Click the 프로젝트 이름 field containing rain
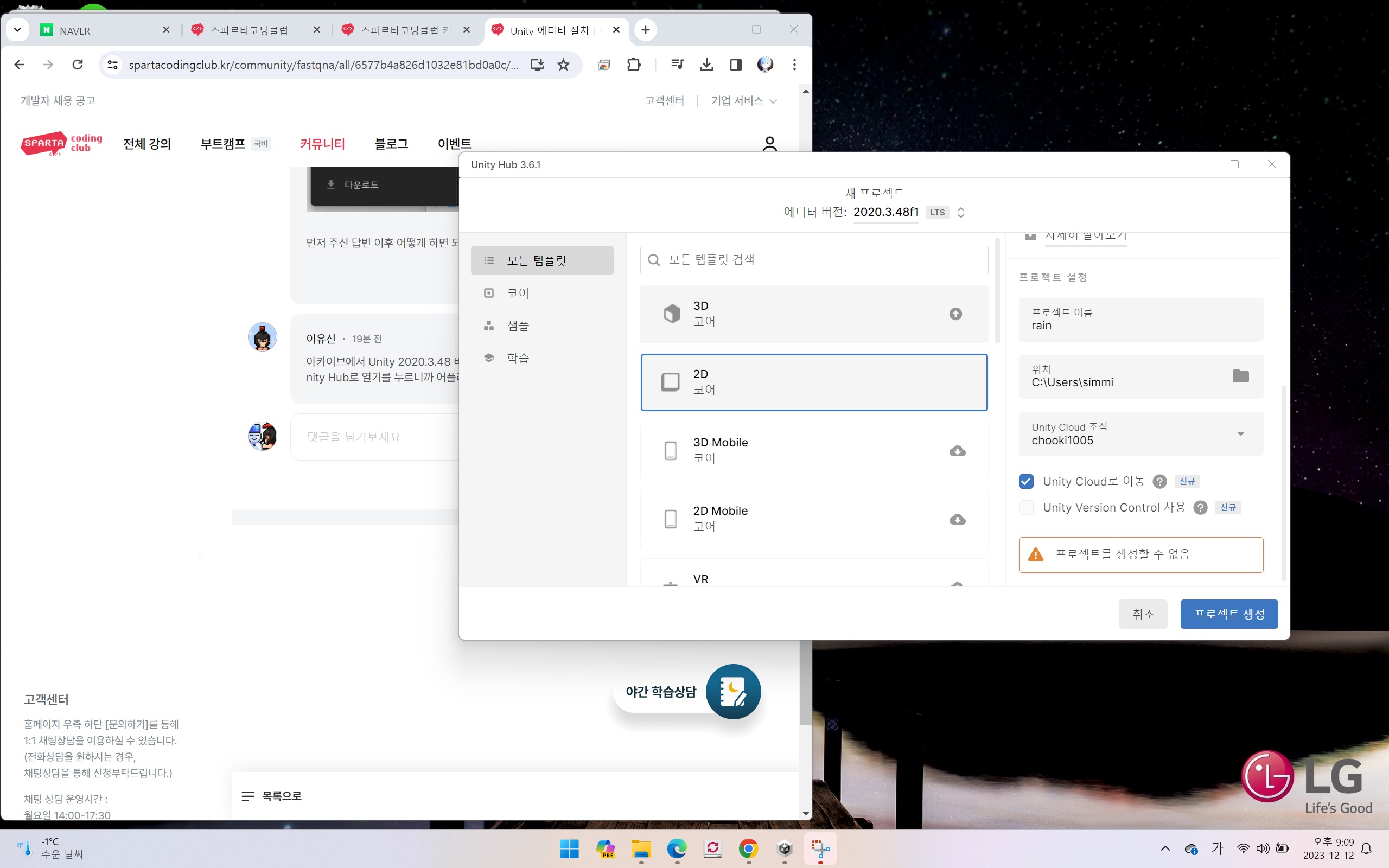 (x=1141, y=320)
